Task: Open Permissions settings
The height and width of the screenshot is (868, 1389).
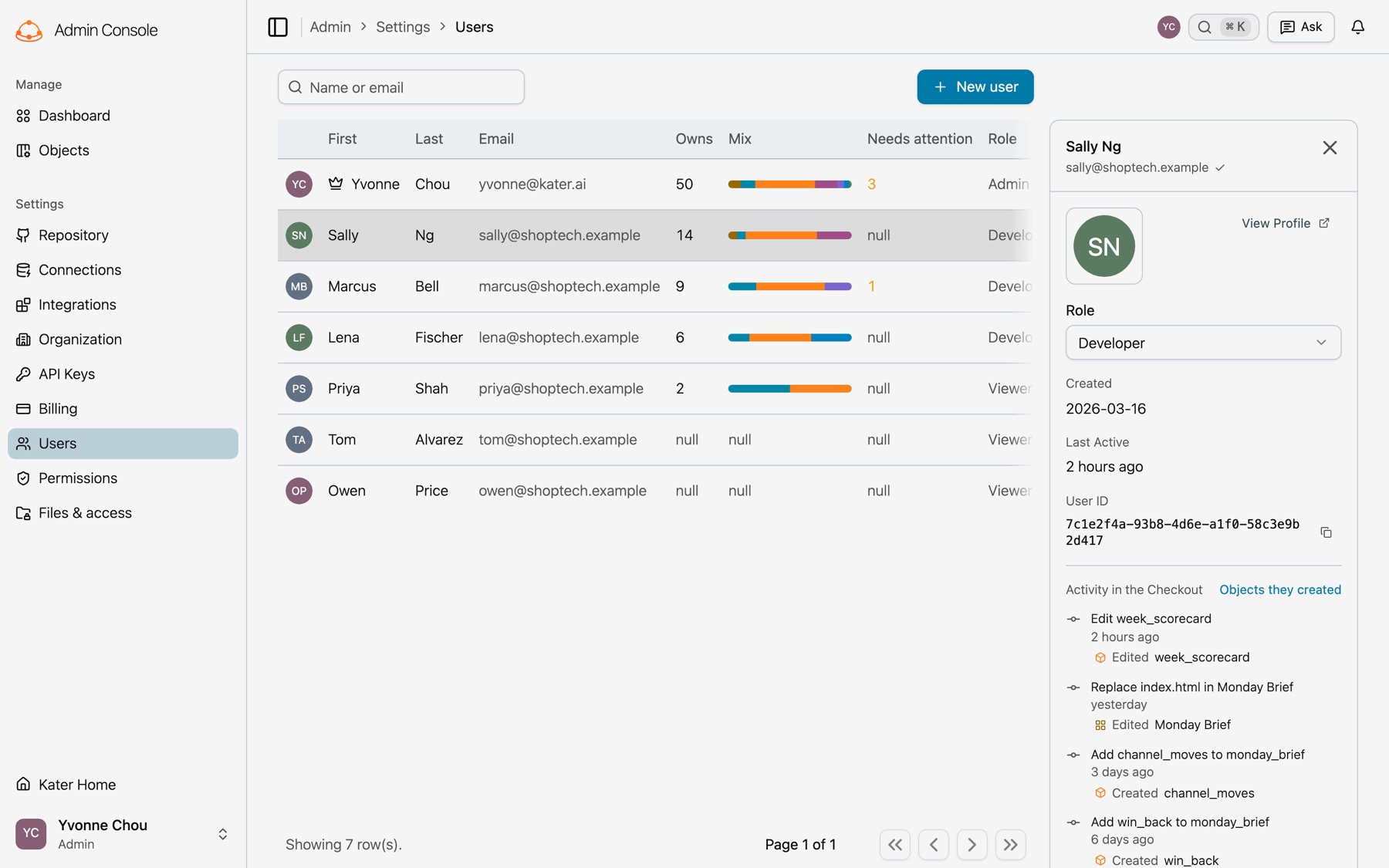Action: coord(123,478)
